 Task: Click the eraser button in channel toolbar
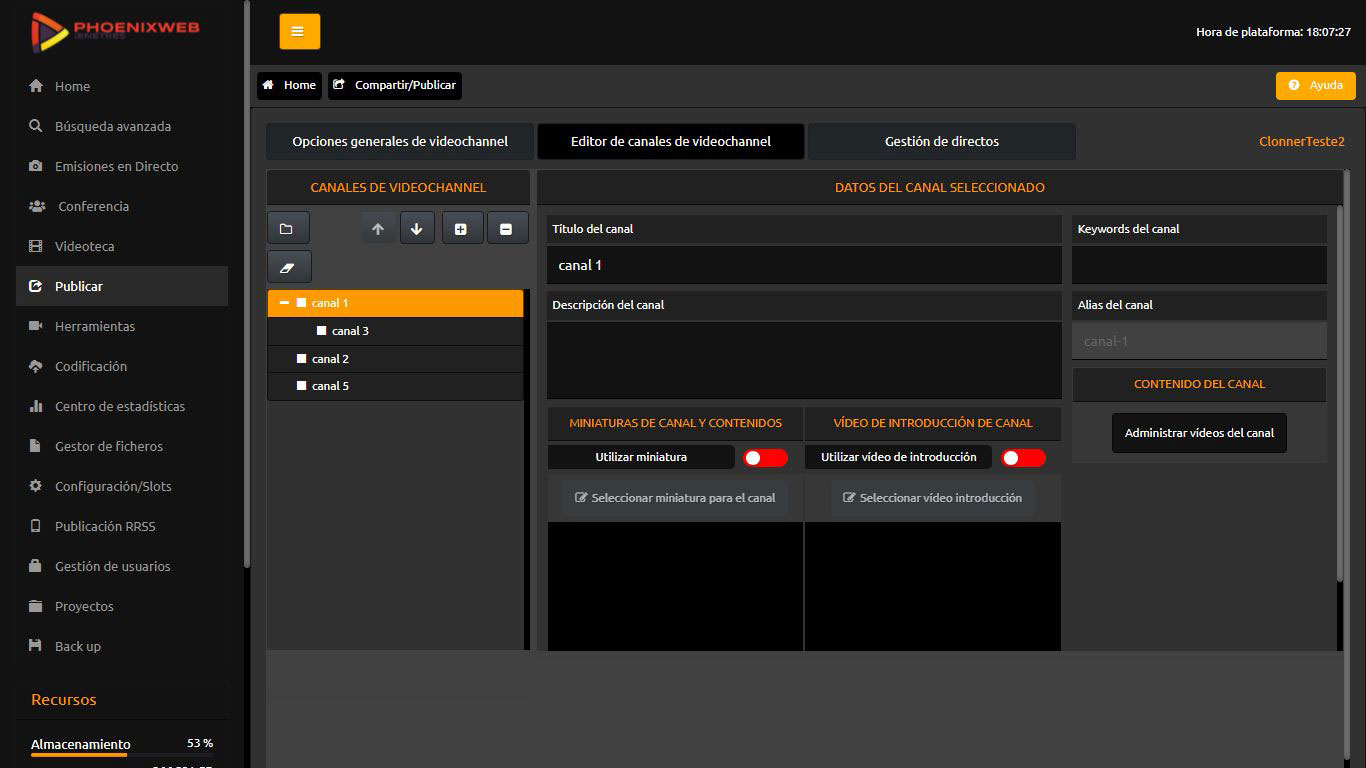[289, 267]
